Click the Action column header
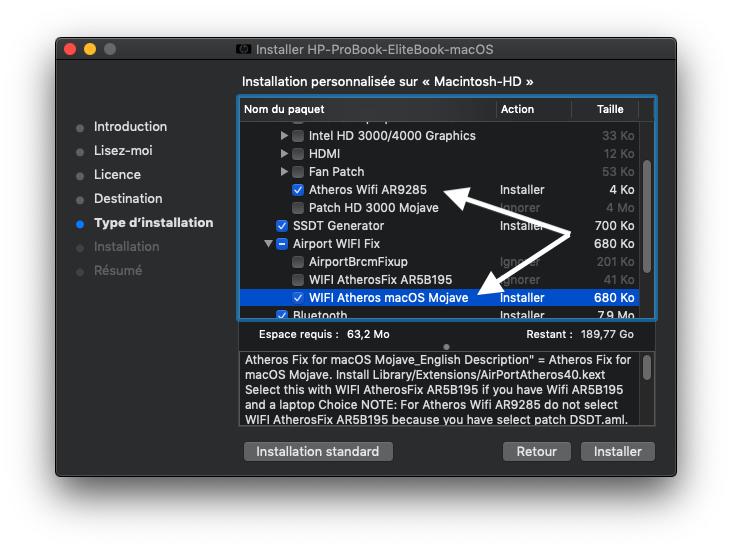Image resolution: width=732 pixels, height=550 pixels. 534,109
